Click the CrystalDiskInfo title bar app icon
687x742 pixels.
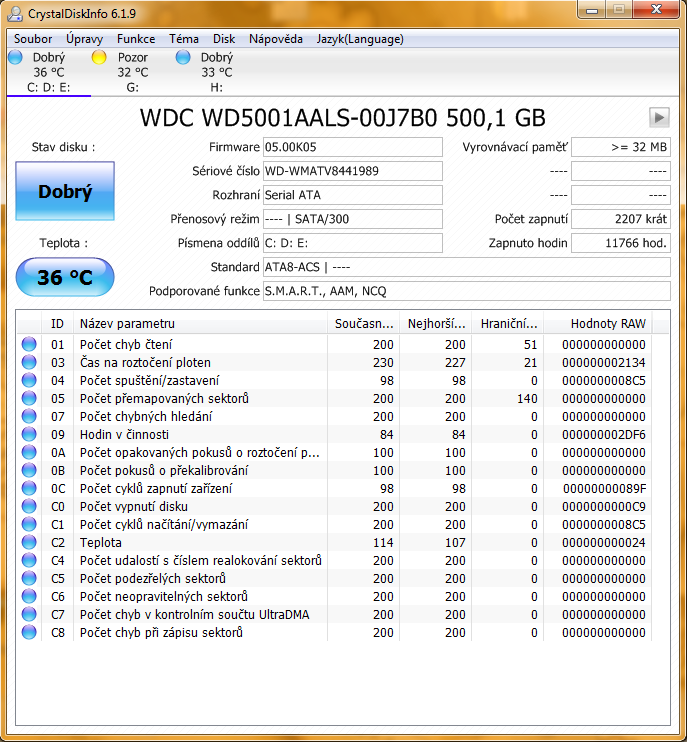[15, 14]
